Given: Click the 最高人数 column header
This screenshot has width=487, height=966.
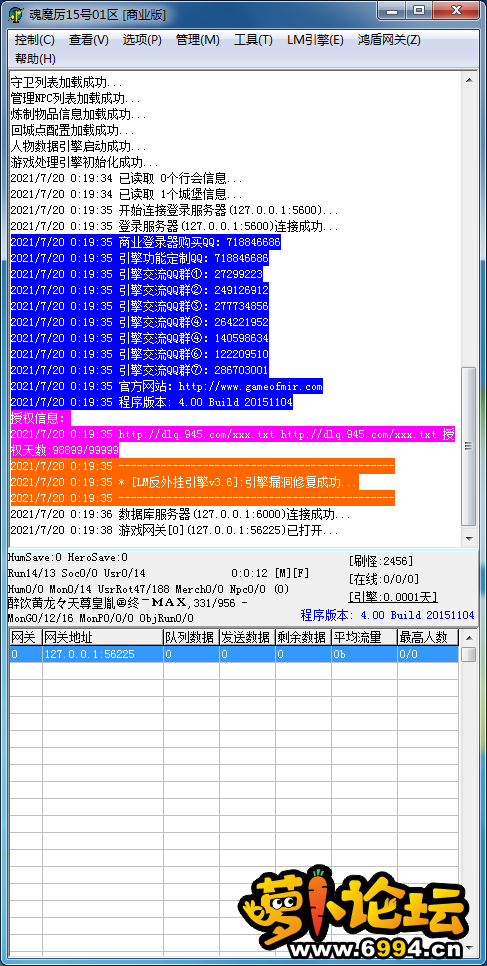Looking at the screenshot, I should (428, 637).
